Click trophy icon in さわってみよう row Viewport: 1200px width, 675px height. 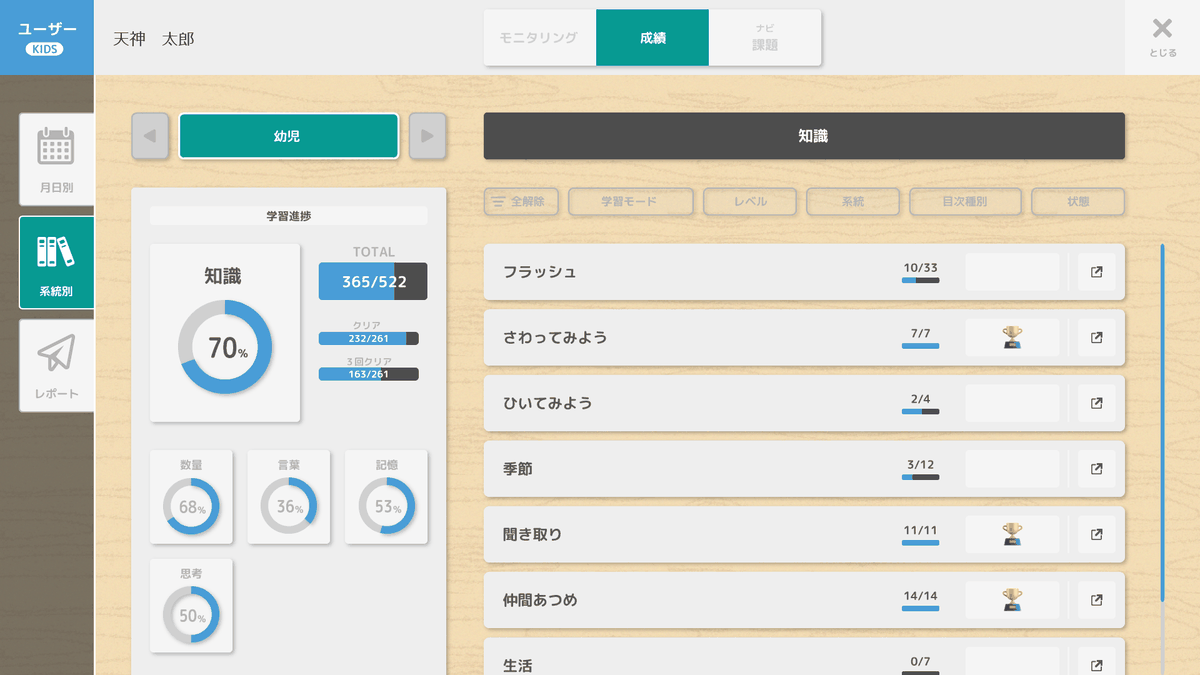1012,338
